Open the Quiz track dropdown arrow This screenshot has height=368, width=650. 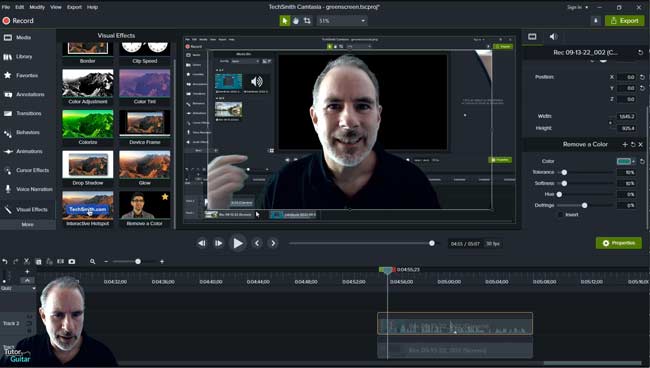[34, 288]
